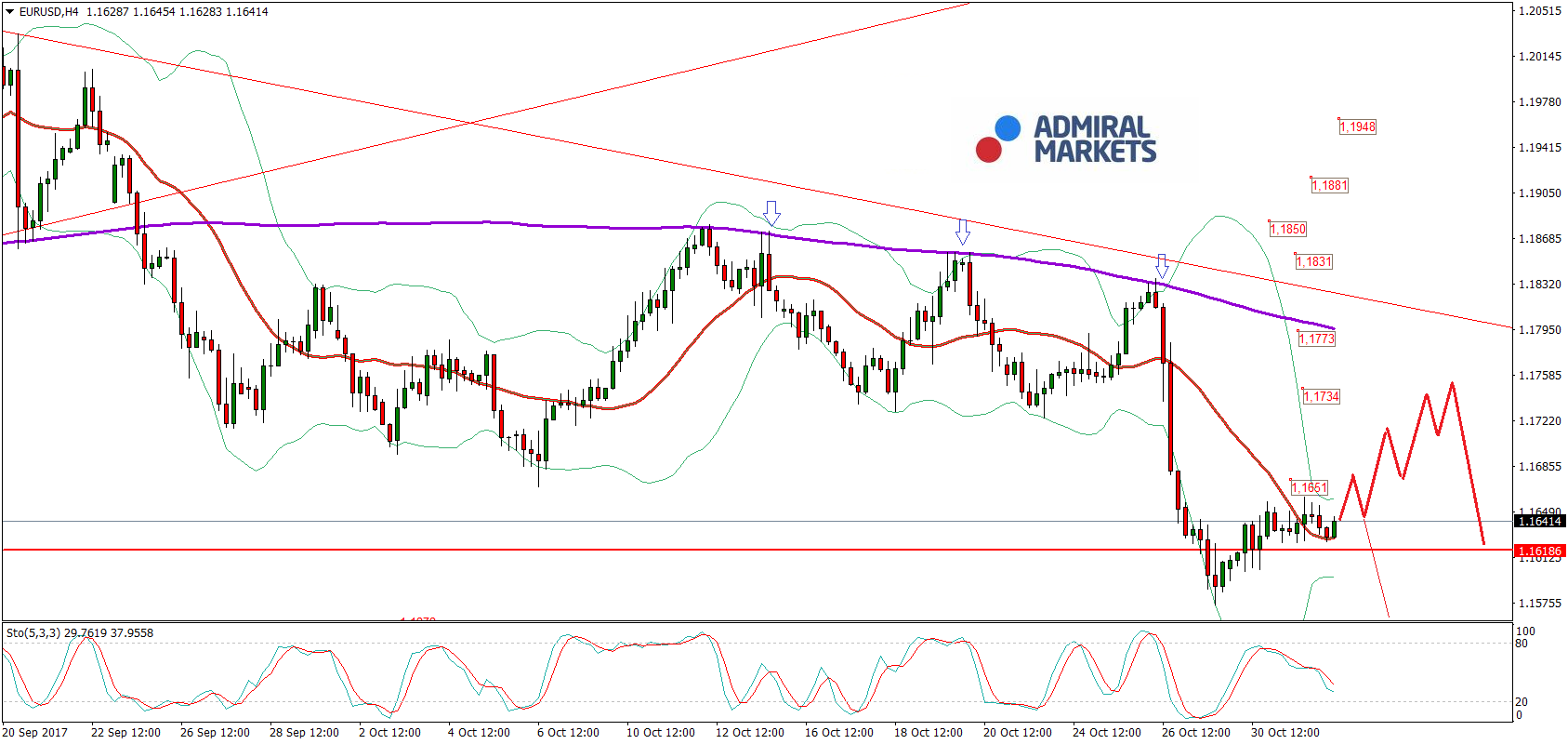Click the 1.15755 price axis value
Viewport: 1568px width, 744px height.
coord(1540,604)
